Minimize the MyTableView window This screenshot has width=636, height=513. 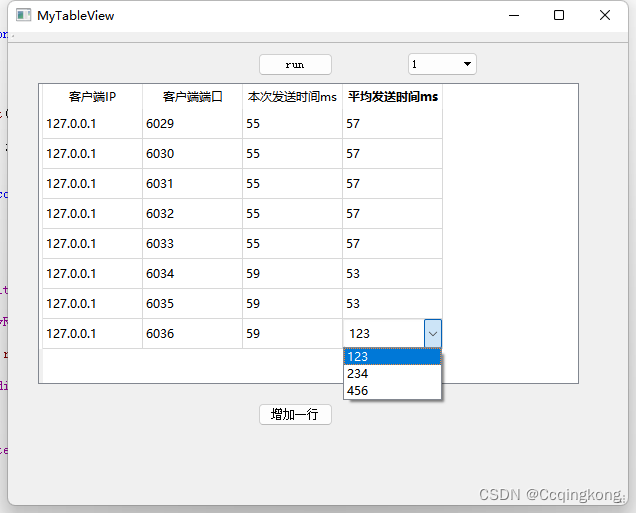coord(514,15)
